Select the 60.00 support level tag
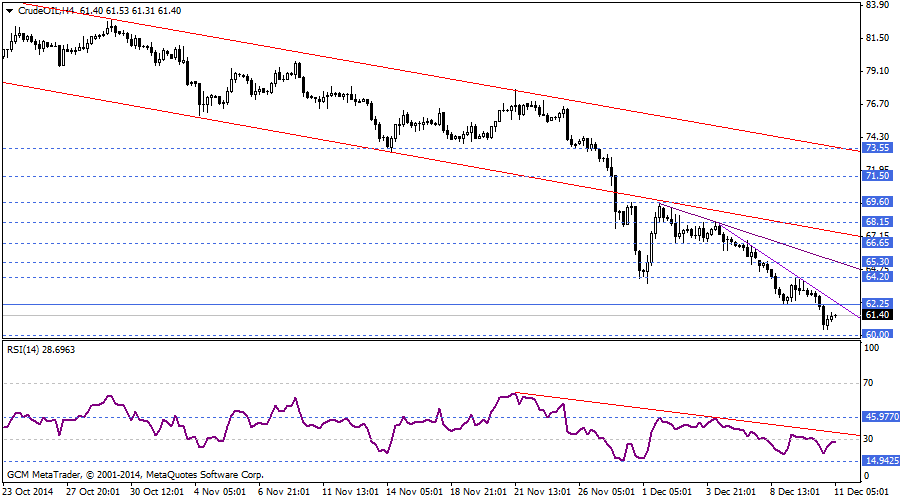Viewport: 900px width, 500px height. (x=877, y=334)
